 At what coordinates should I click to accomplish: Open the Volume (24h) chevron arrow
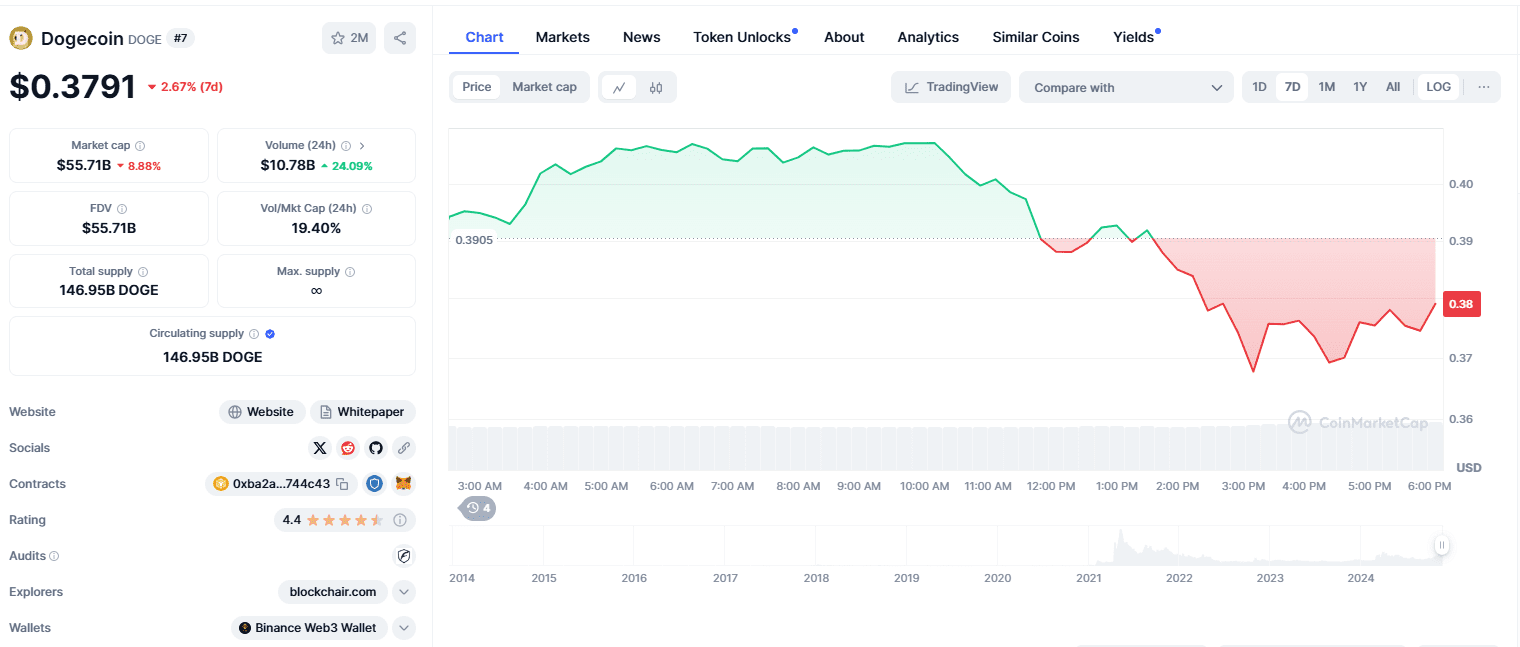(x=362, y=146)
